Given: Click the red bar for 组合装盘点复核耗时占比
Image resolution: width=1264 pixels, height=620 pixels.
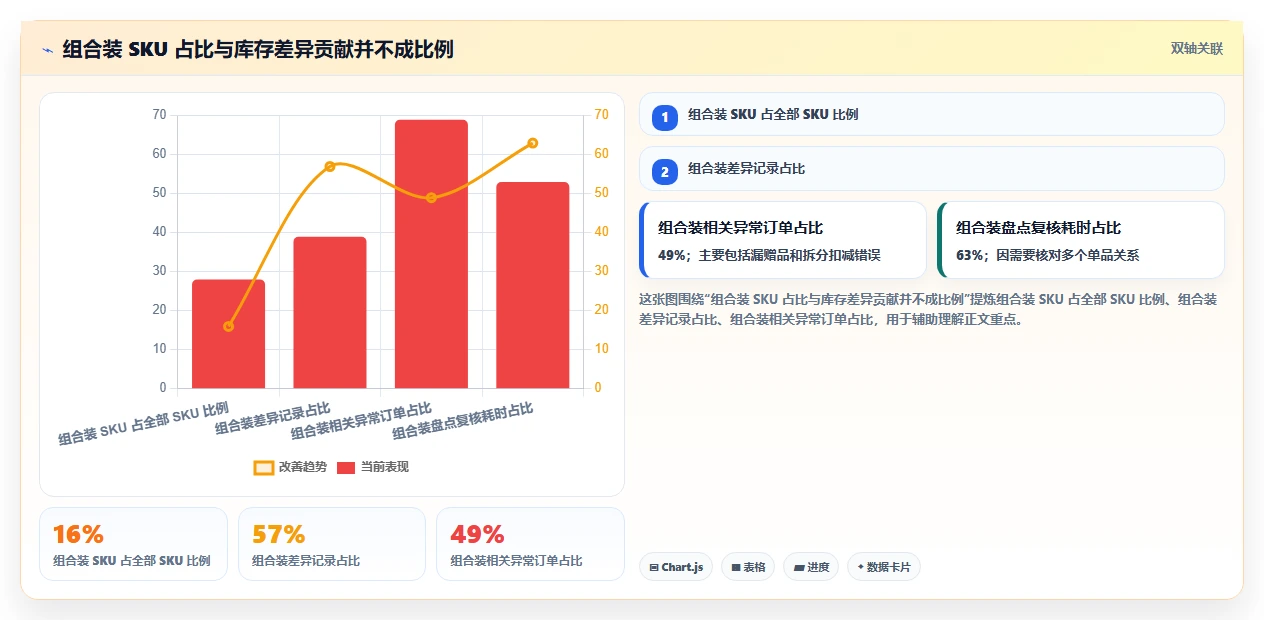Looking at the screenshot, I should tap(533, 285).
